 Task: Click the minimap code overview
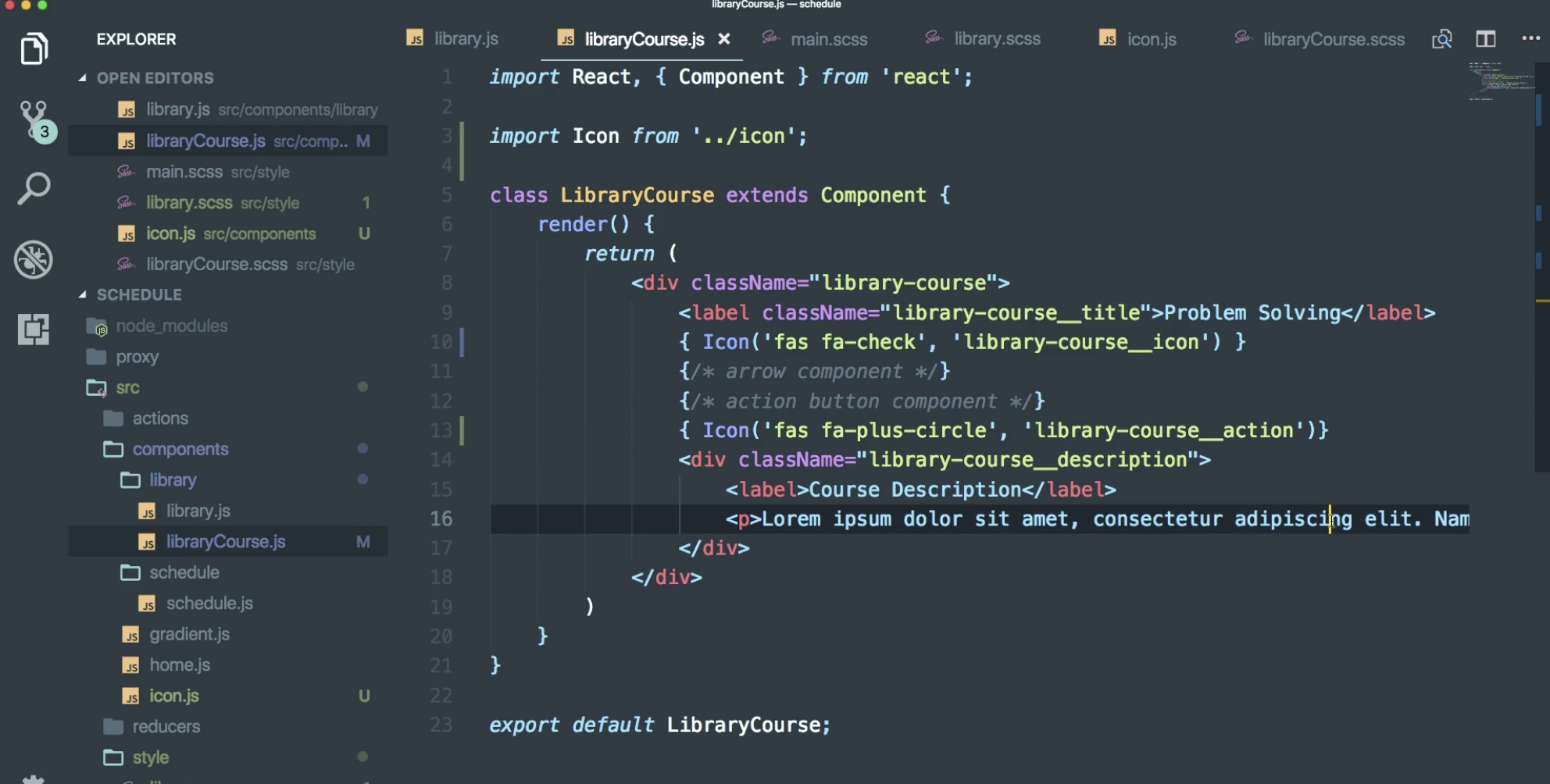point(1500,82)
